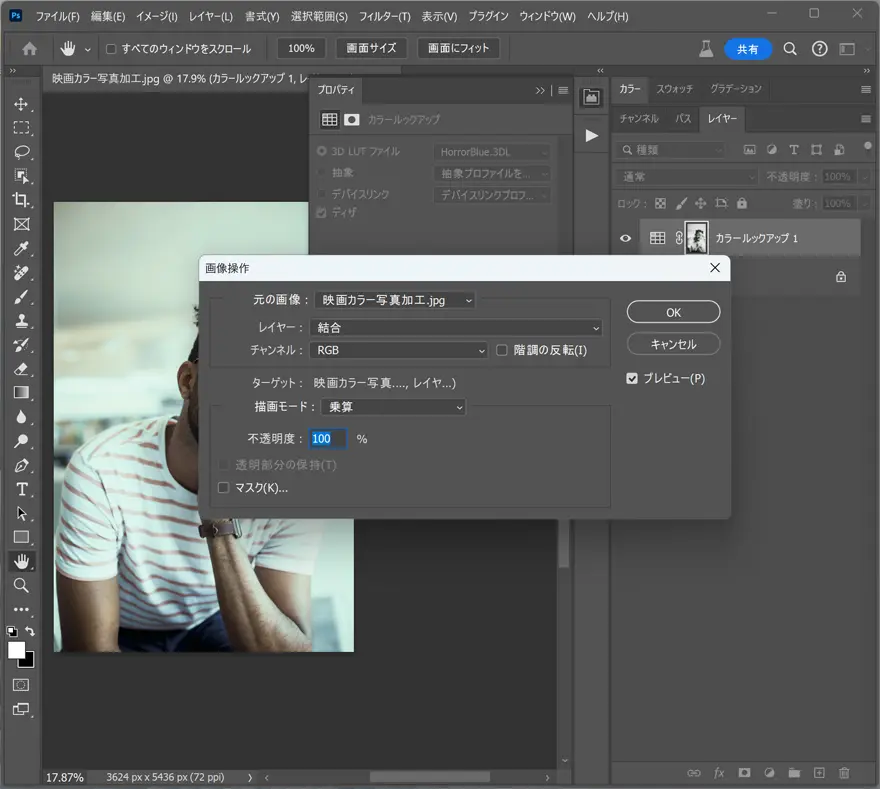Hide the カラールックアップ 1 layer
Screen dimensions: 880x789
[x=626, y=238]
